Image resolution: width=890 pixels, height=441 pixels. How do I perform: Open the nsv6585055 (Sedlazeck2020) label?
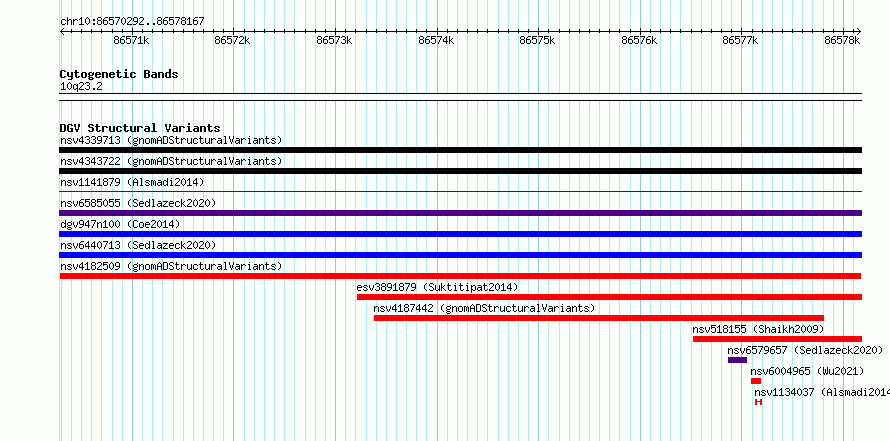pos(138,203)
